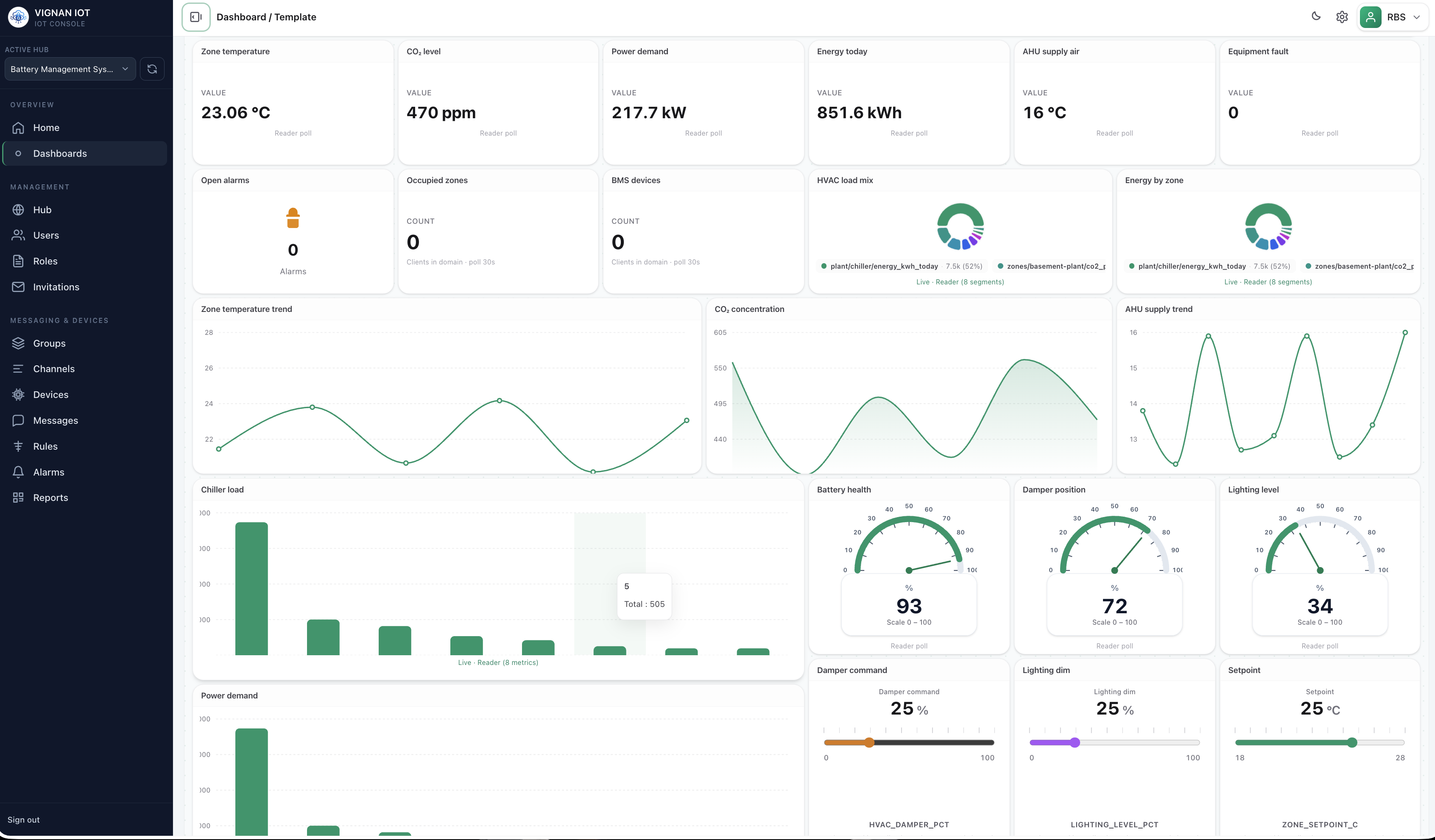This screenshot has height=840, width=1435.
Task: Click the Occupied zones card title
Action: coord(437,180)
